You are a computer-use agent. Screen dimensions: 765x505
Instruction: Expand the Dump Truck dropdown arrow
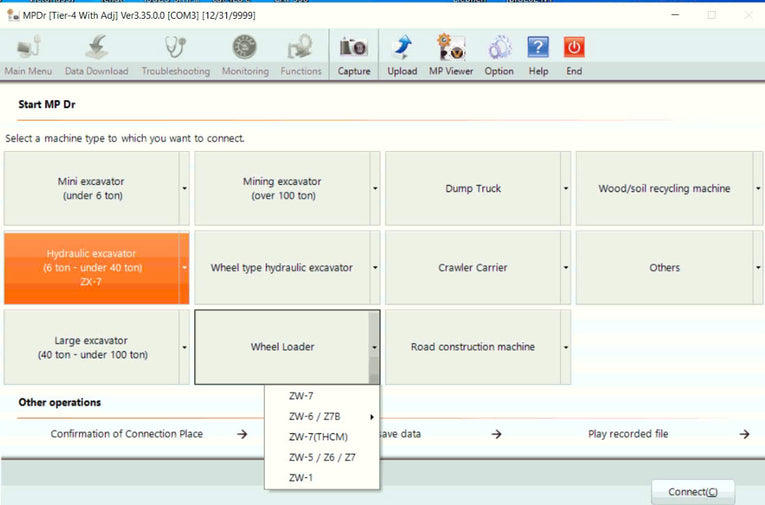point(566,188)
